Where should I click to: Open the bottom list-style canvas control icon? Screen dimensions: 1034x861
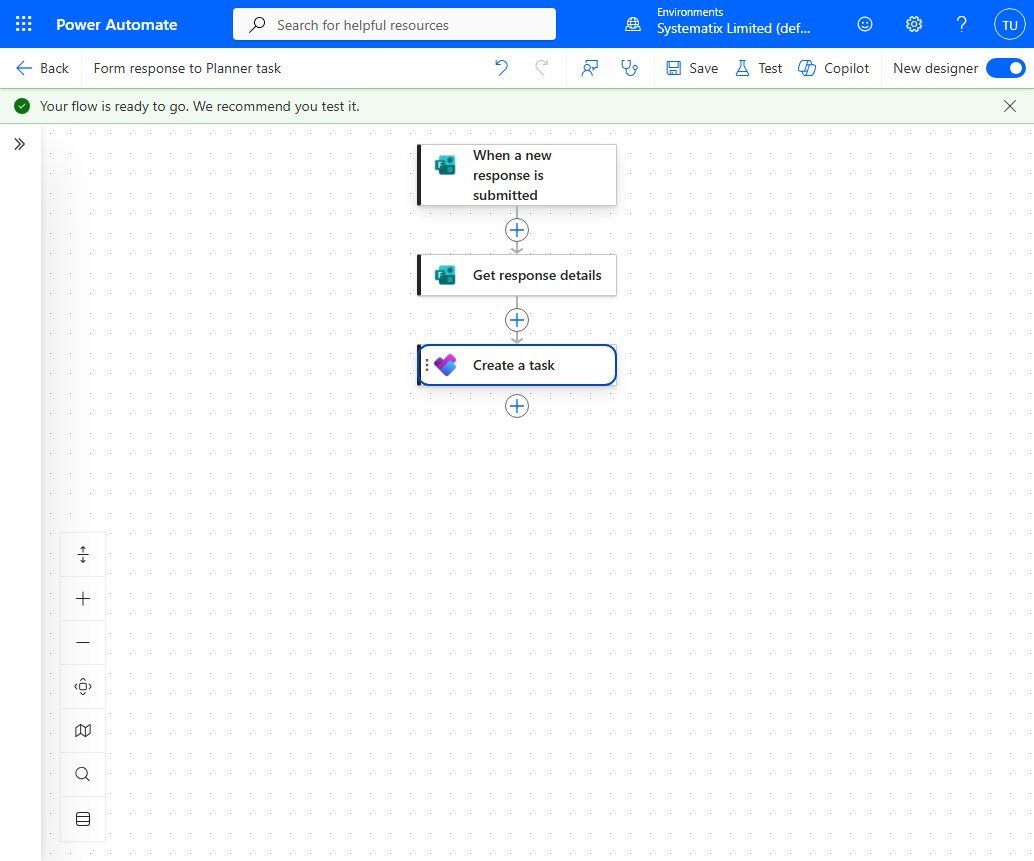click(83, 819)
